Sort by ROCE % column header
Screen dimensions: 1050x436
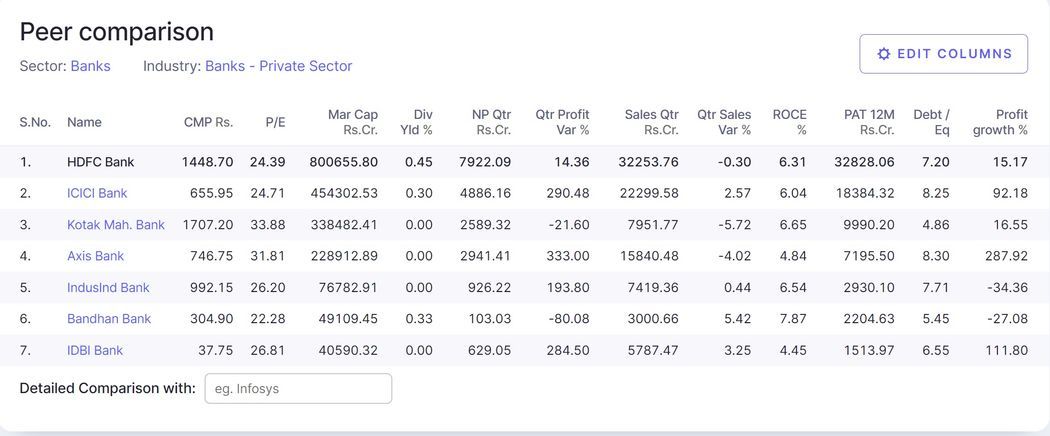click(x=790, y=122)
